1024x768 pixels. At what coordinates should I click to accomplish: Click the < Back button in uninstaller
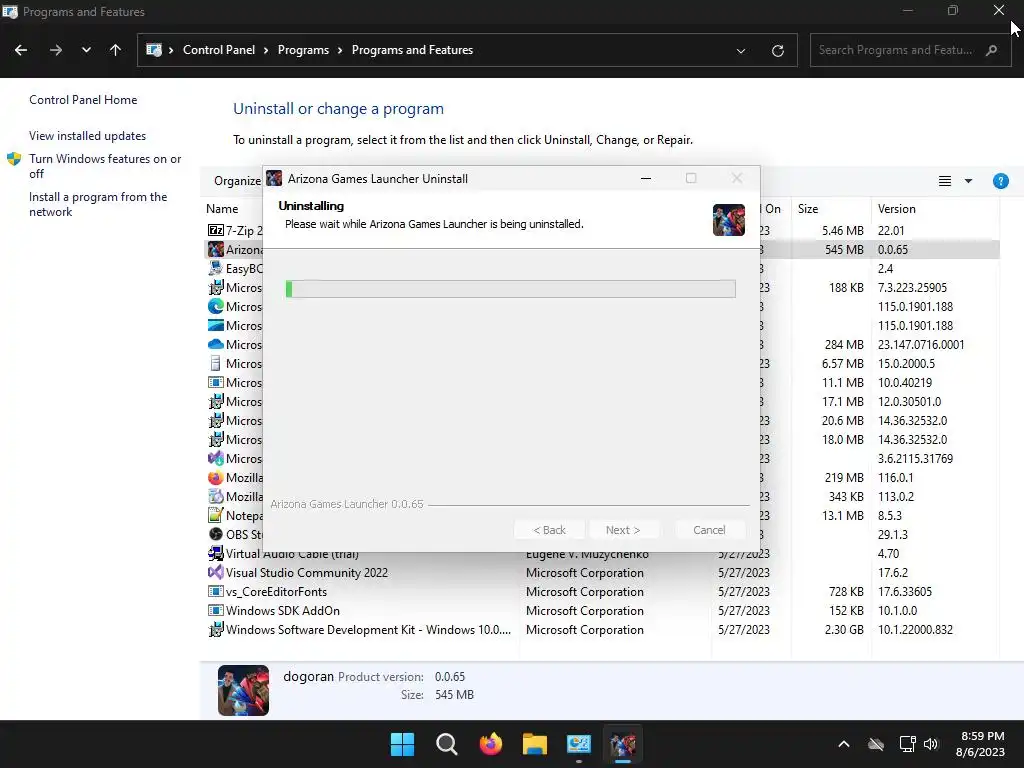549,530
